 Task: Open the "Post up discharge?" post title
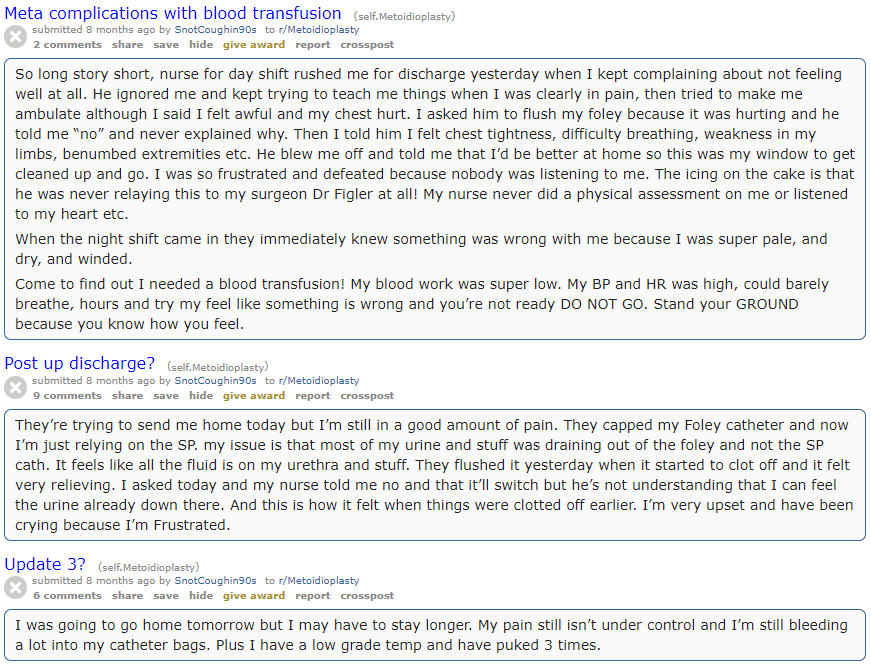80,363
